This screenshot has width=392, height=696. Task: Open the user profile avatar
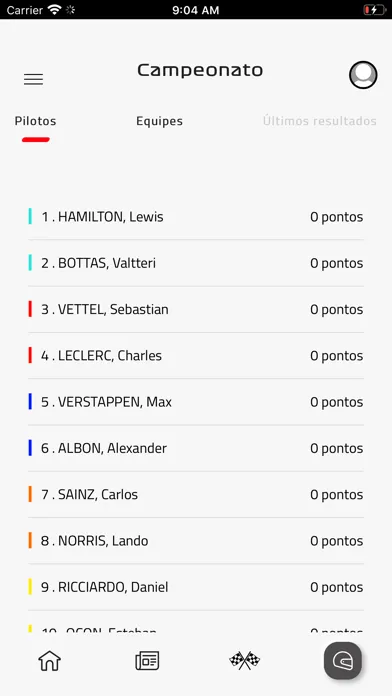(x=363, y=75)
